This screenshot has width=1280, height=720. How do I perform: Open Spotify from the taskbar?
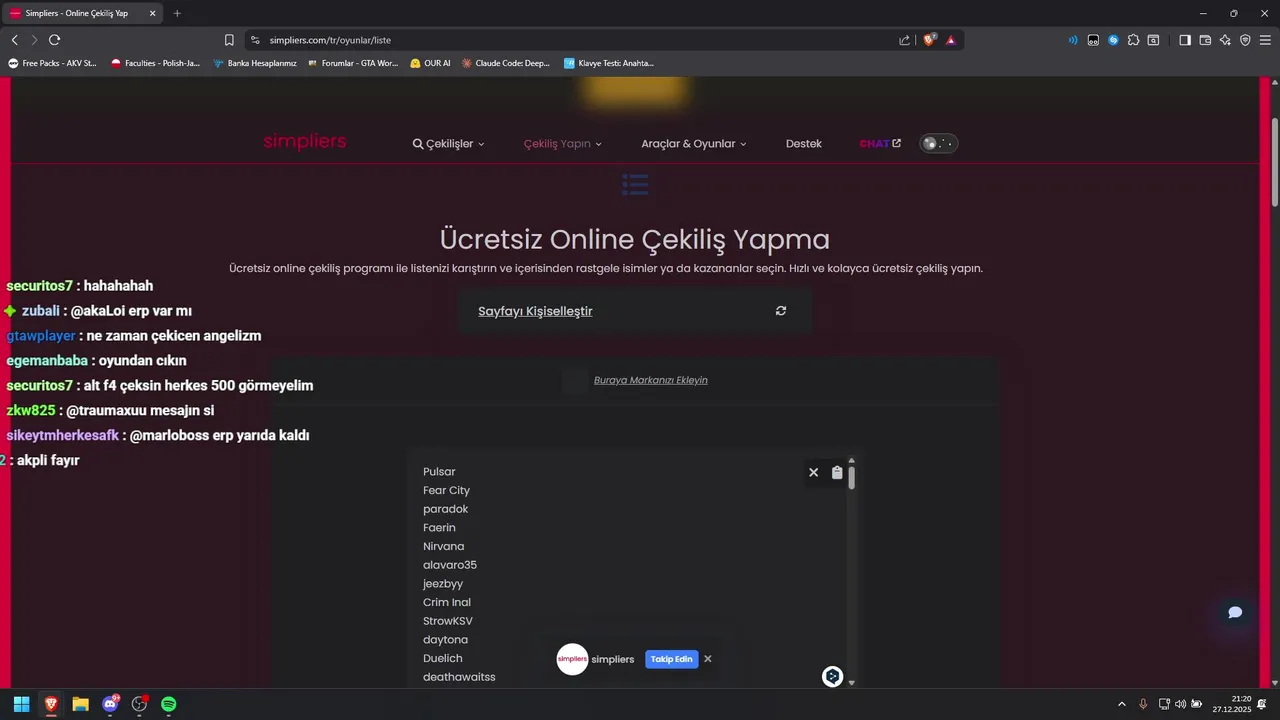[x=169, y=704]
